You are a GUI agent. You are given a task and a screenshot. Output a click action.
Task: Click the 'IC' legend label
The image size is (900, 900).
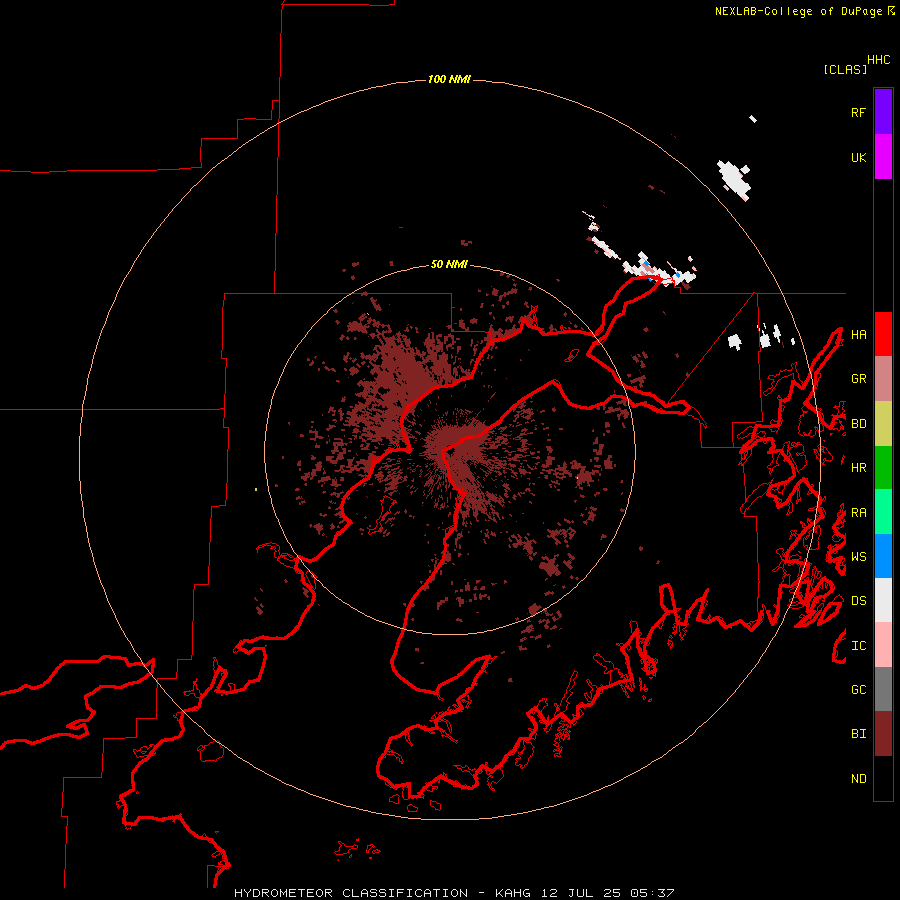click(x=858, y=646)
